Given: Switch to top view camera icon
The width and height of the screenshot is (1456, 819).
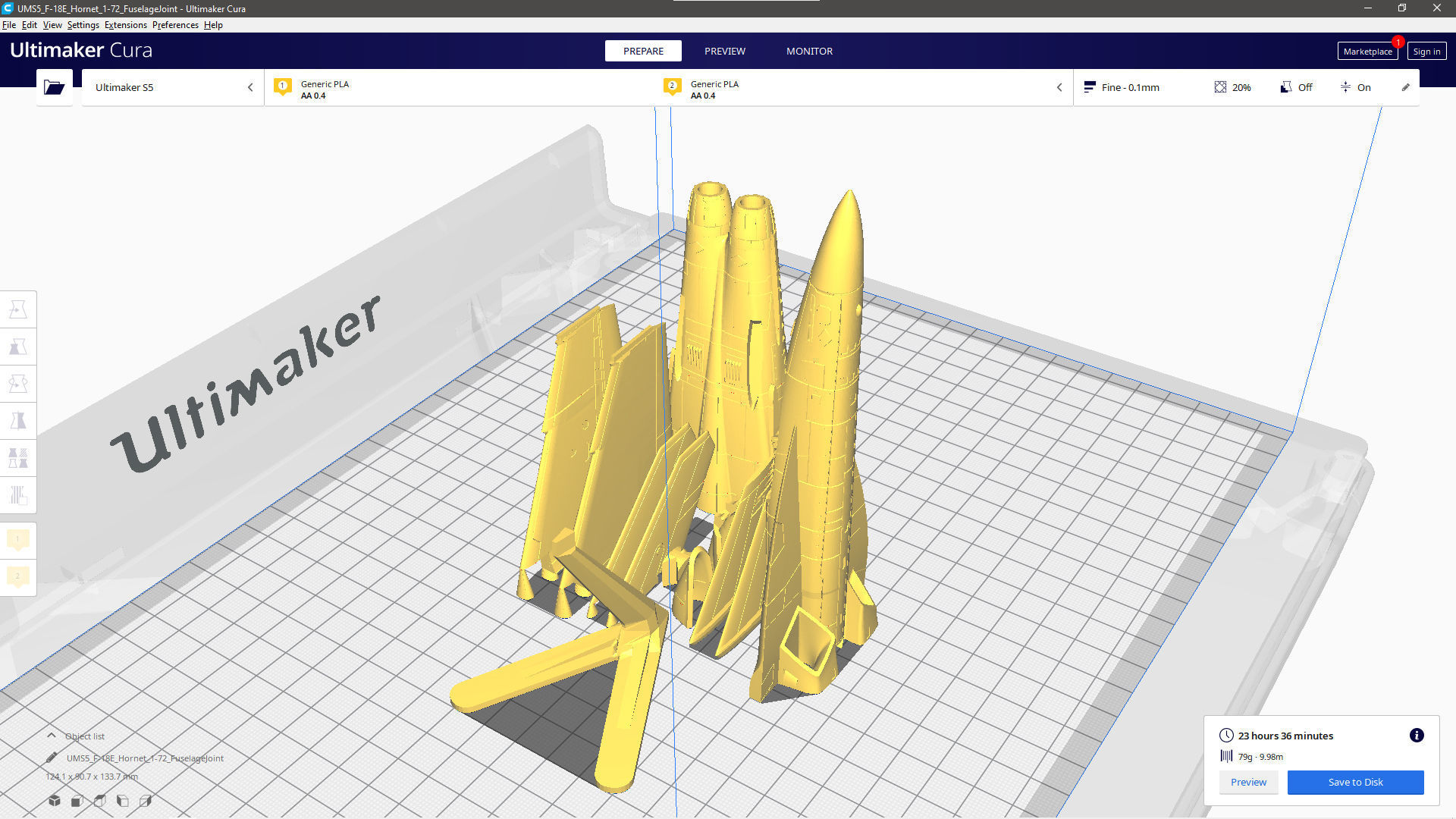Looking at the screenshot, I should coord(100,800).
